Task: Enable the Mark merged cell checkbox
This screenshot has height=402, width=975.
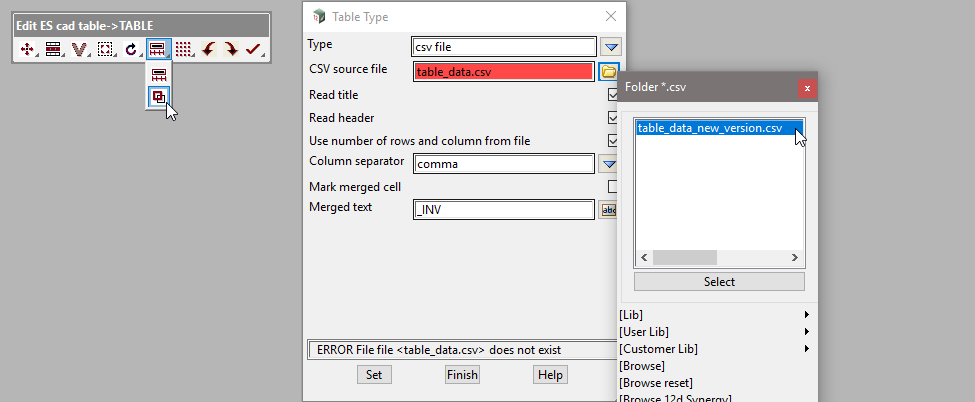Action: pyautogui.click(x=613, y=186)
